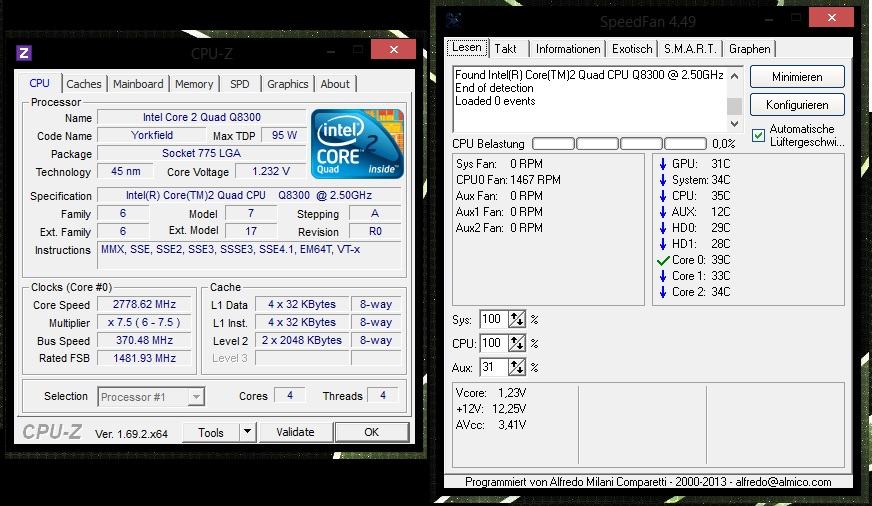872x506 pixels.
Task: Click the Level 2 cache 2 x 2048 KBytes
Action: pyautogui.click(x=302, y=340)
